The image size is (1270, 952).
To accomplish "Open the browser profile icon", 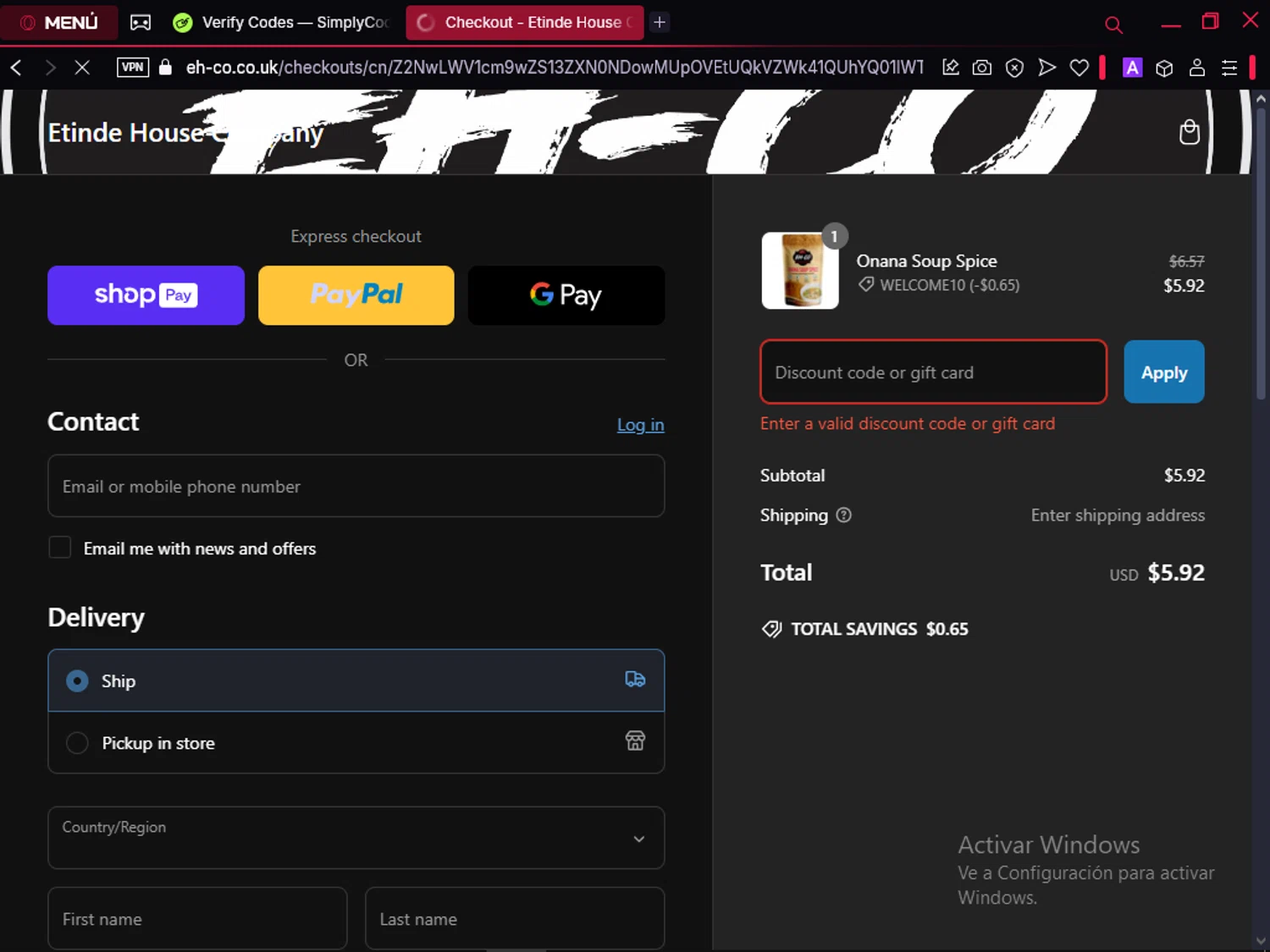I will [1197, 68].
